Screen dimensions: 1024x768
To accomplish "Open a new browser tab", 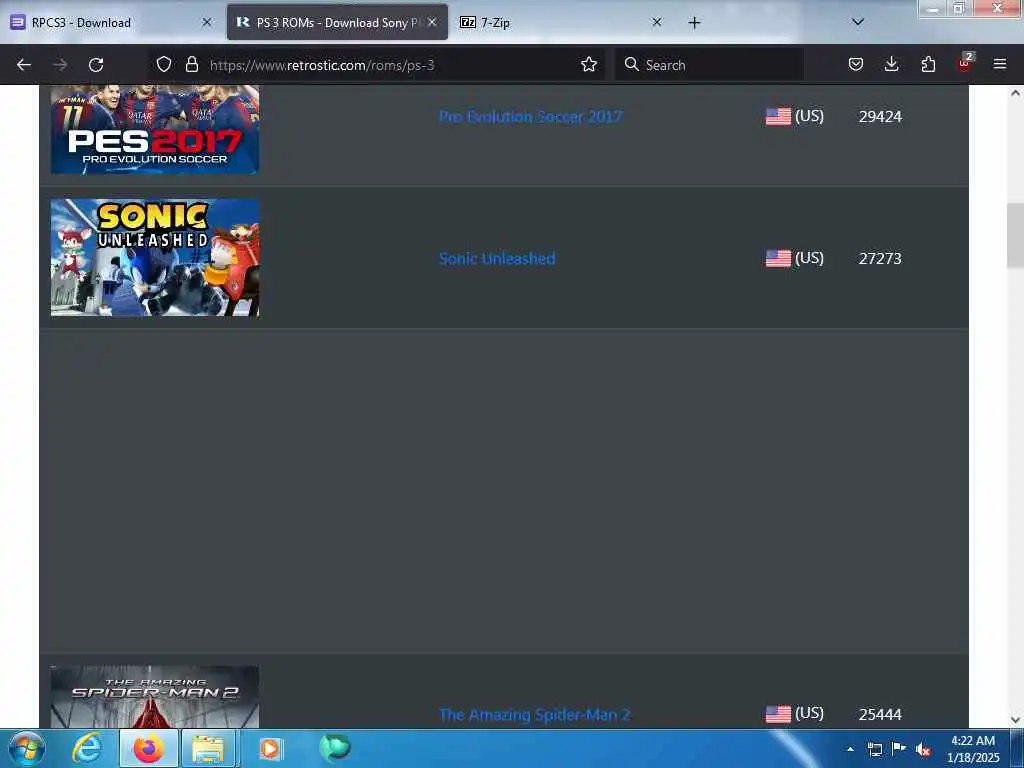I will [694, 23].
